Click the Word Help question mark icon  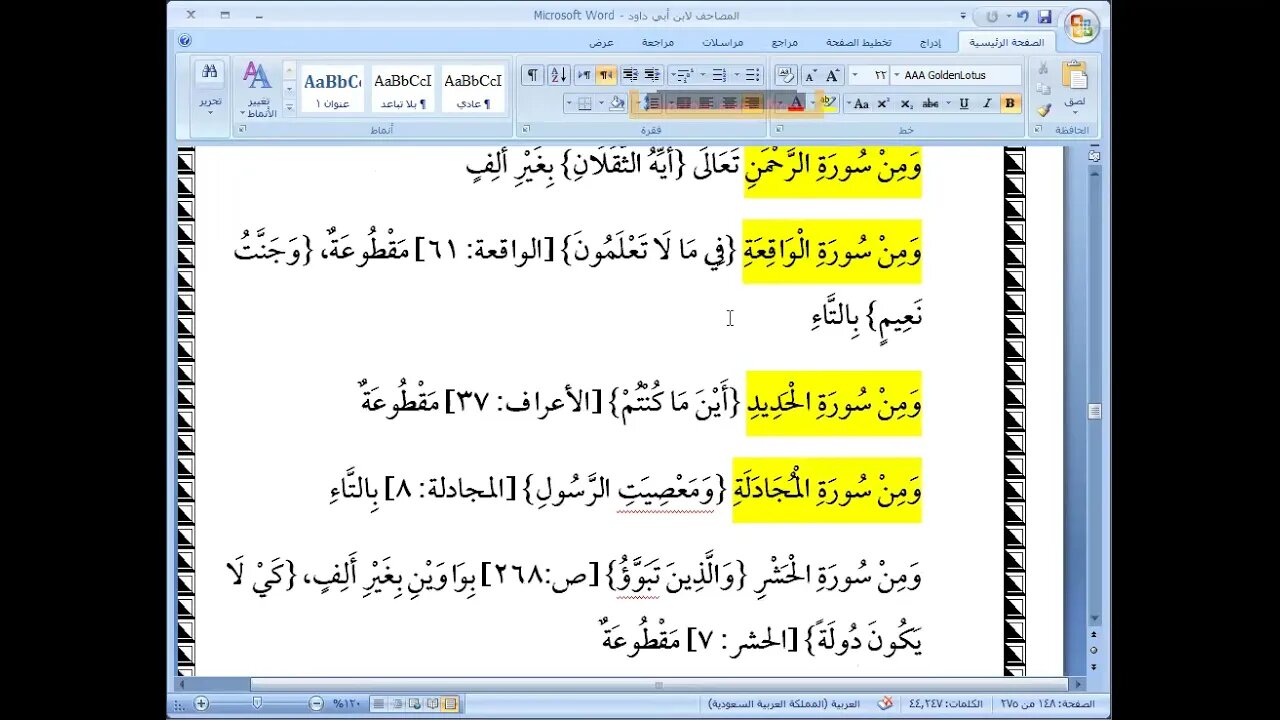tap(185, 41)
